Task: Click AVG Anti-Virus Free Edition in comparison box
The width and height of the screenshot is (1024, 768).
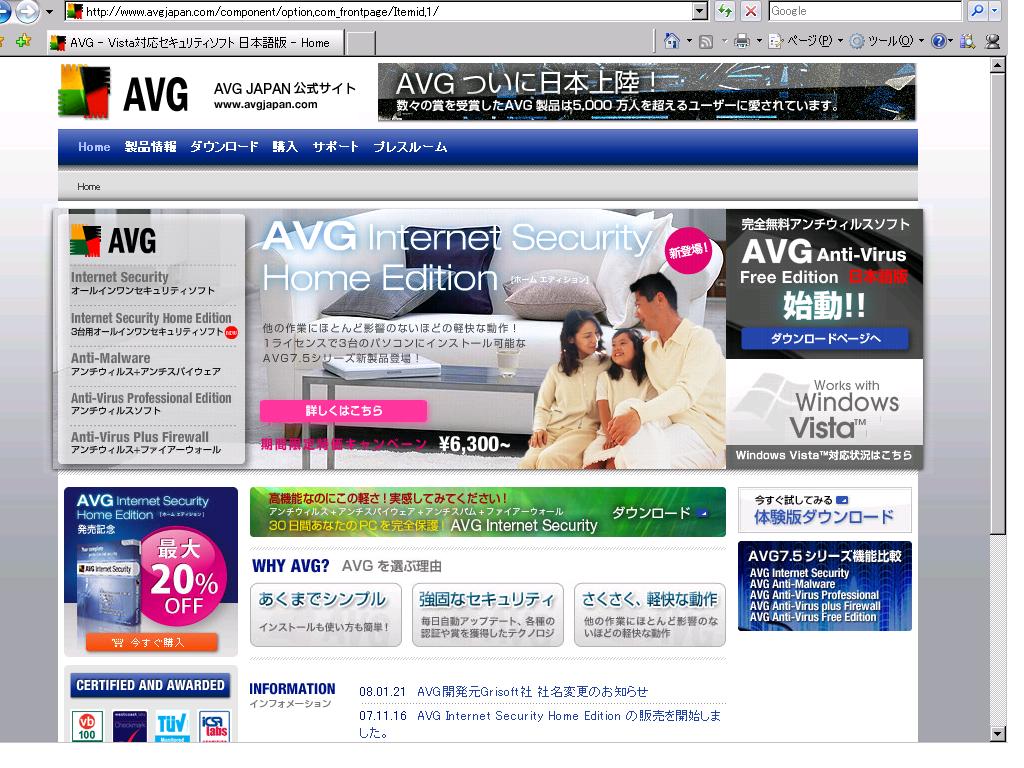Action: (x=813, y=617)
